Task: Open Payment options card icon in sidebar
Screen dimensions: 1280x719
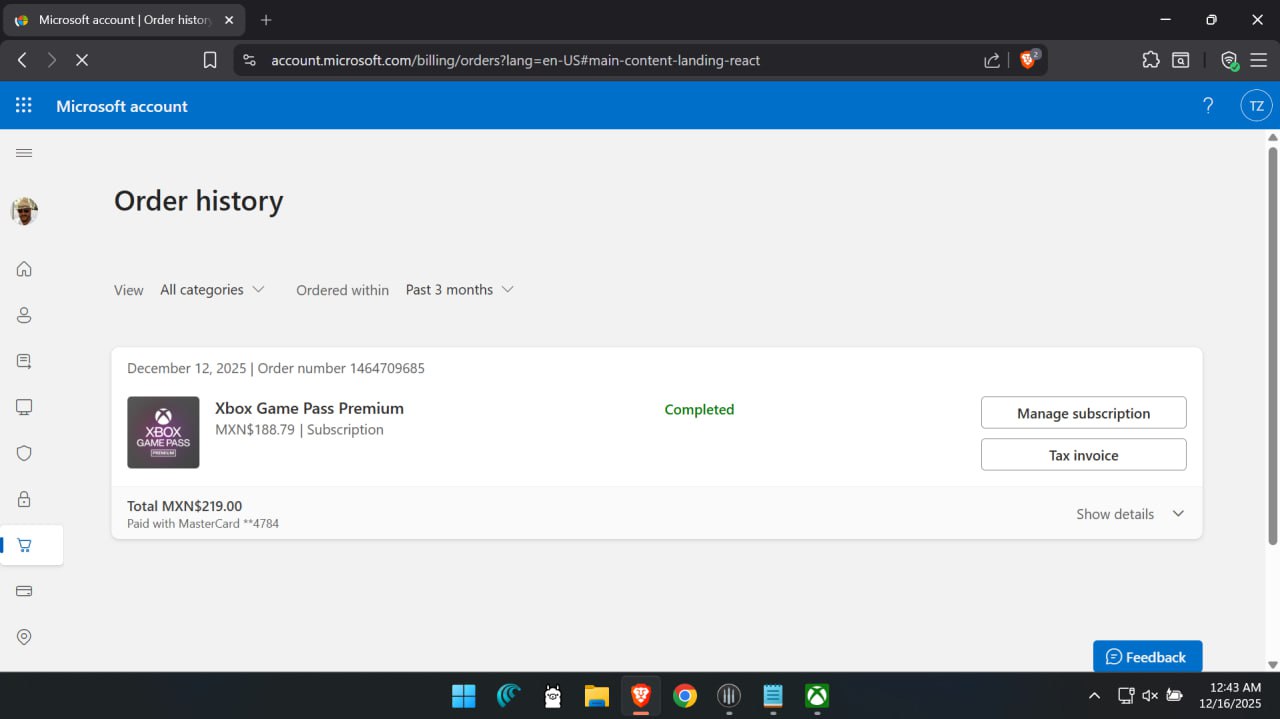Action: (x=24, y=591)
